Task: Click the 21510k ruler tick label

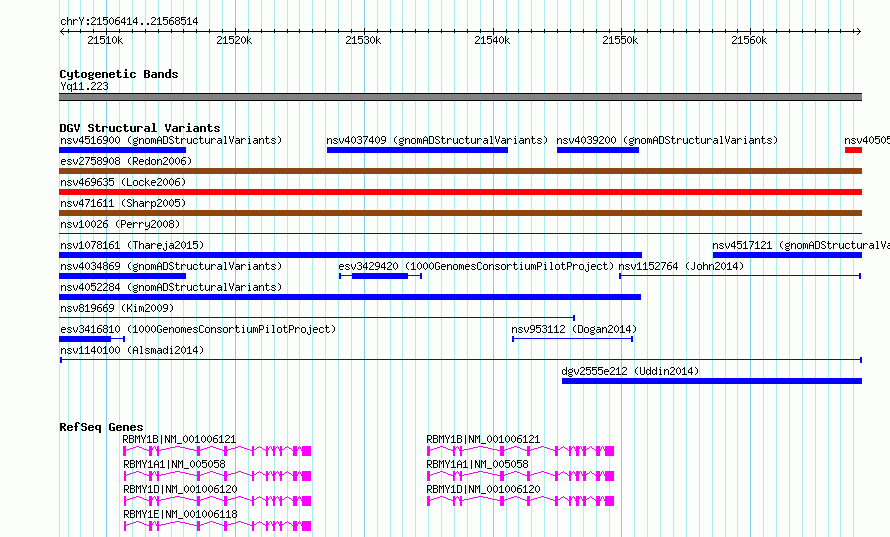Action: [x=105, y=40]
